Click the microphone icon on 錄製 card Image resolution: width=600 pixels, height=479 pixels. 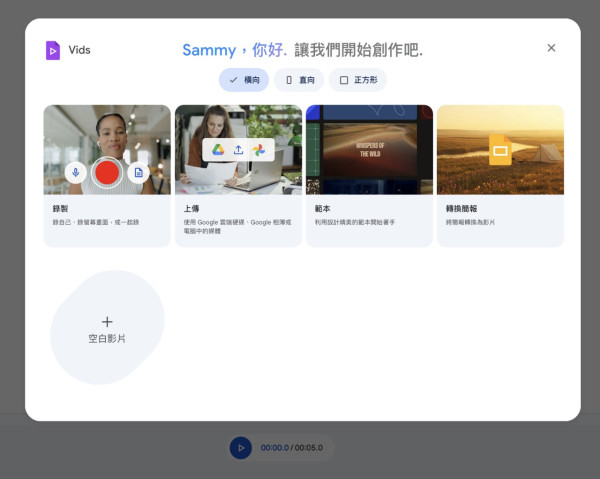tap(75, 173)
